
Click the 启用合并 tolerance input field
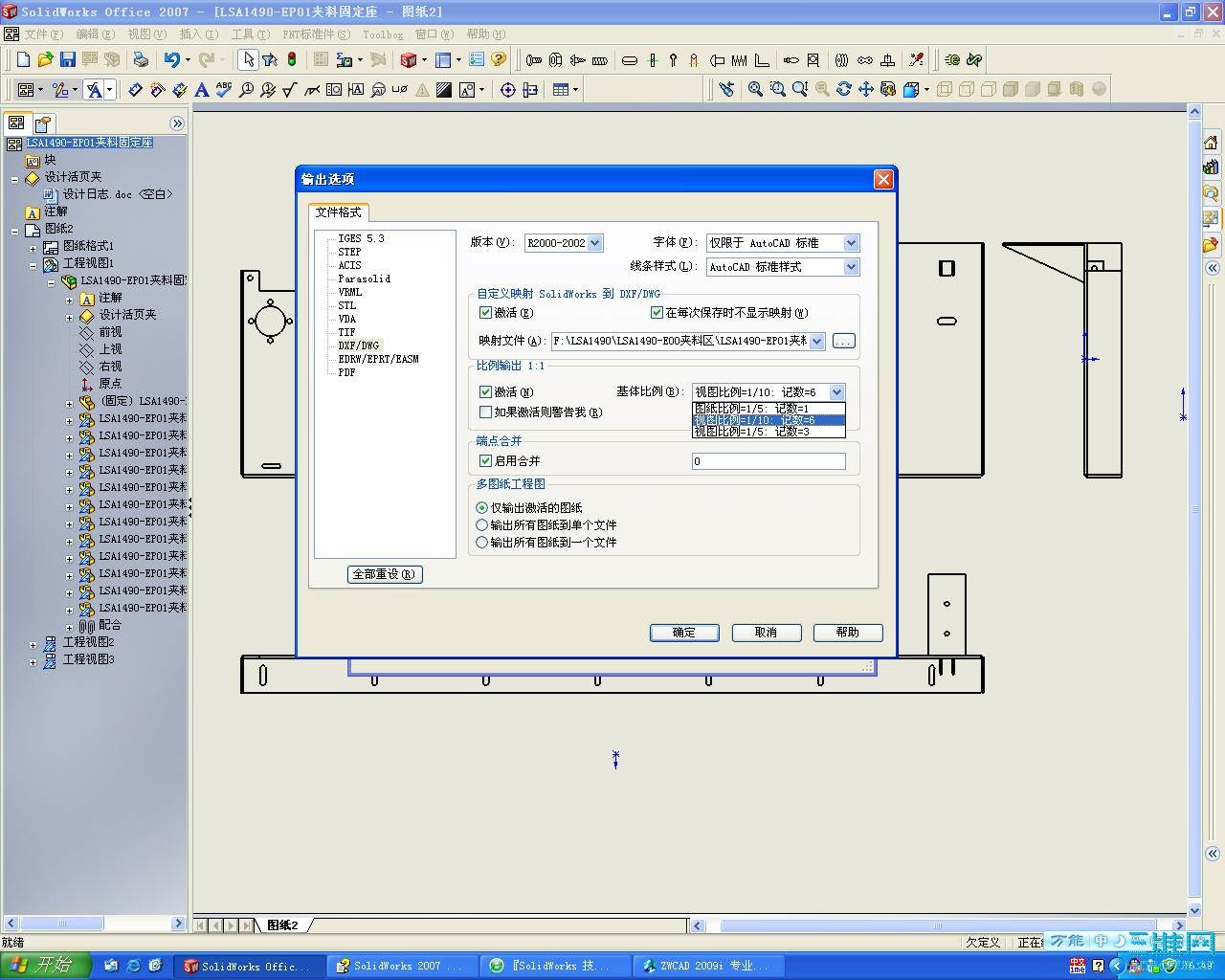point(768,461)
